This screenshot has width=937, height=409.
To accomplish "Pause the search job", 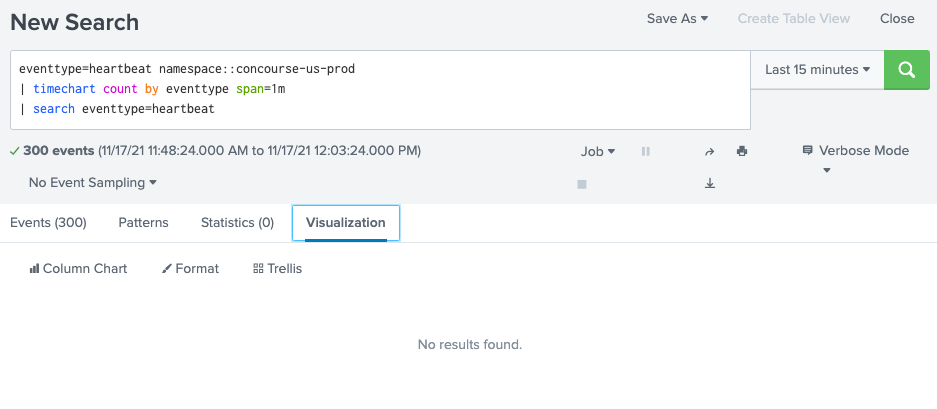I will coord(645,151).
